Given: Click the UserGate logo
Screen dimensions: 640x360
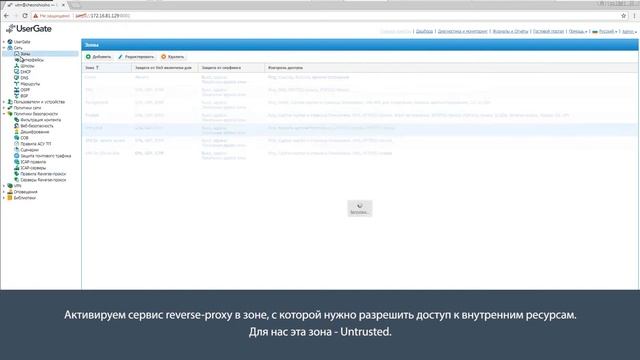Looking at the screenshot, I should (29, 29).
